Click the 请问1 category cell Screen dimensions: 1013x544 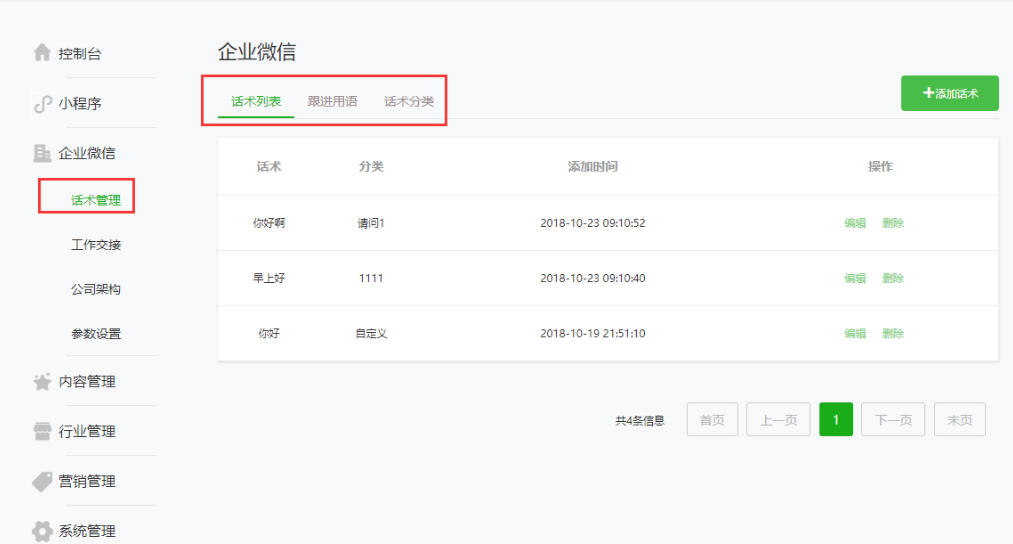[371, 223]
